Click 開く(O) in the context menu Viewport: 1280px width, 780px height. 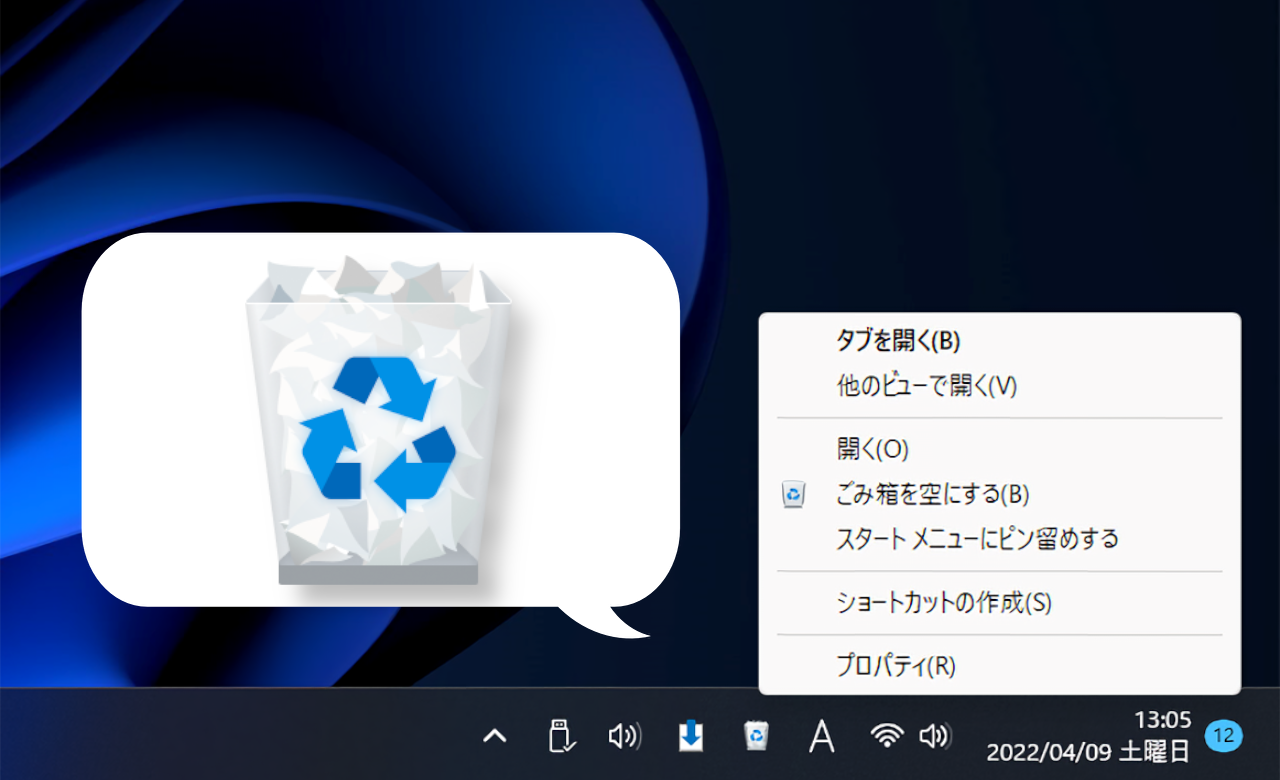pos(999,450)
